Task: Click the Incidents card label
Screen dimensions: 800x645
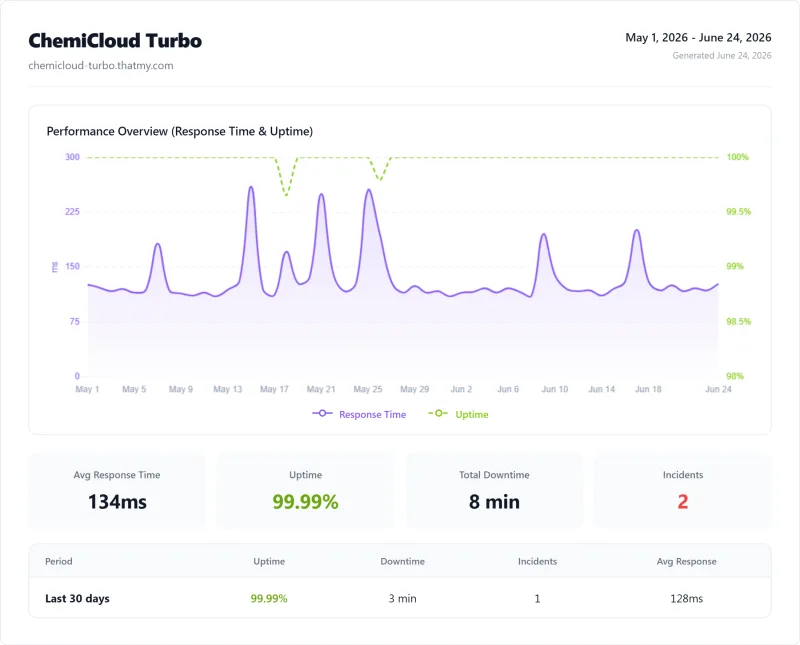Action: 683,475
